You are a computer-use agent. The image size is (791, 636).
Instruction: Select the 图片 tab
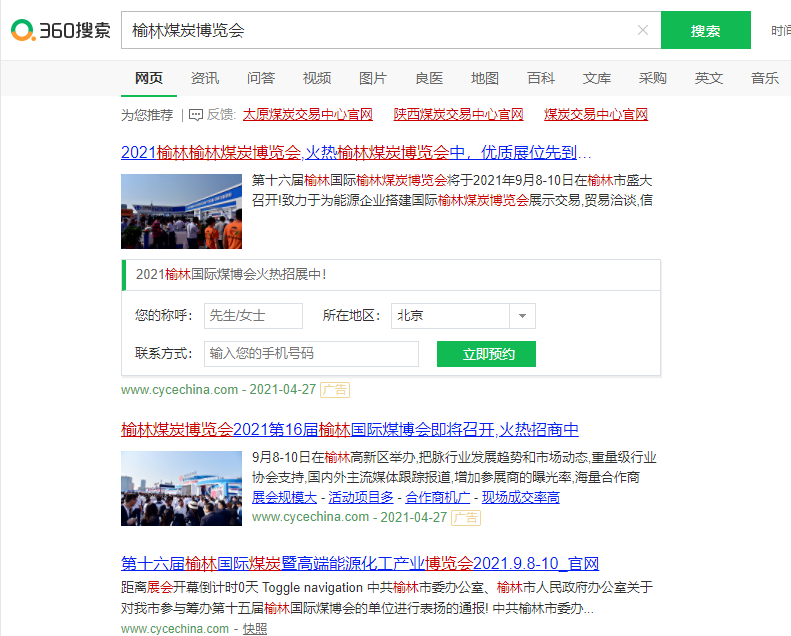(373, 78)
